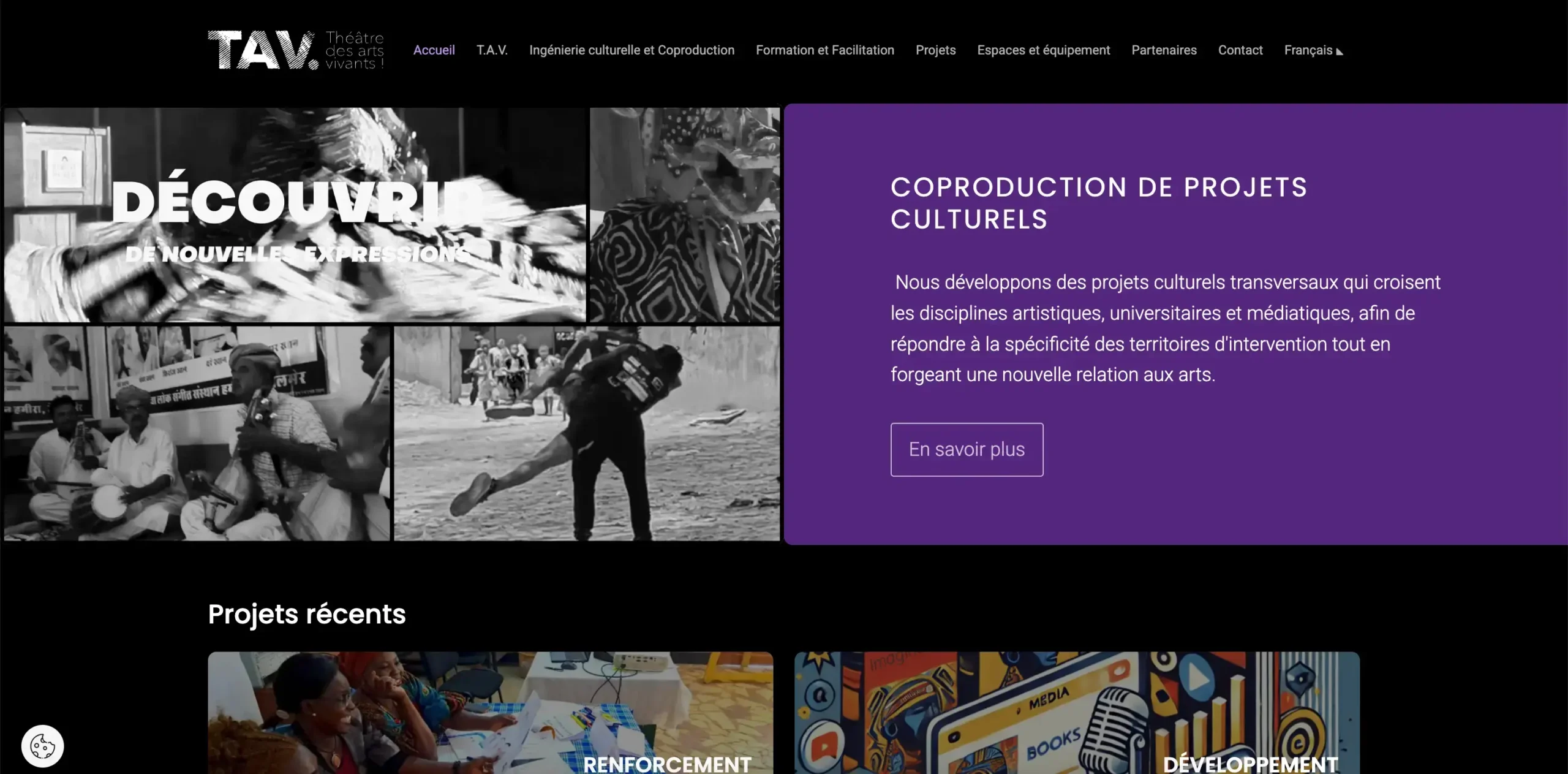Navigate to Espaces et équipement
This screenshot has height=774, width=1568.
(1043, 50)
